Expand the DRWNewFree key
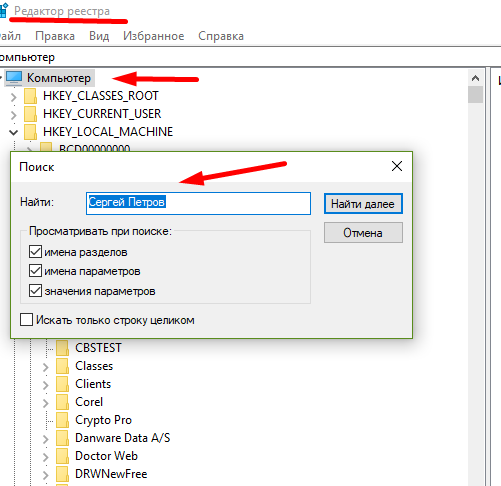The image size is (501, 486). point(46,475)
